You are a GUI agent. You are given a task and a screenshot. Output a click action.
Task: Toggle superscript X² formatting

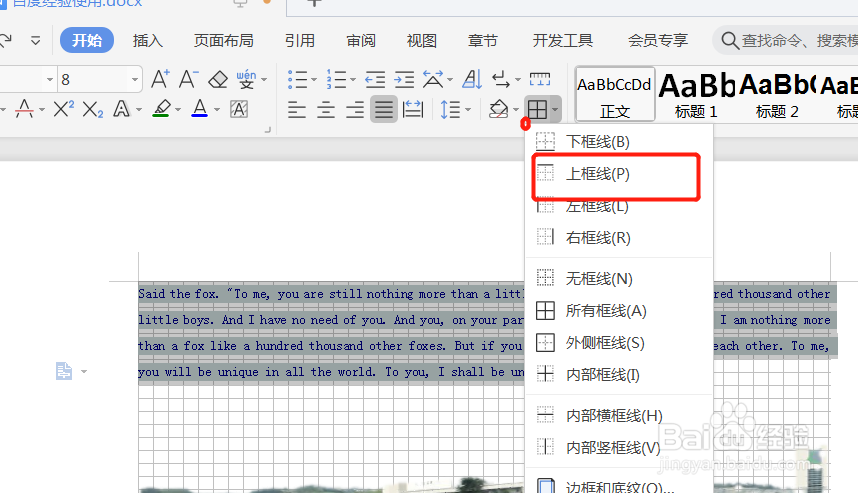point(63,109)
